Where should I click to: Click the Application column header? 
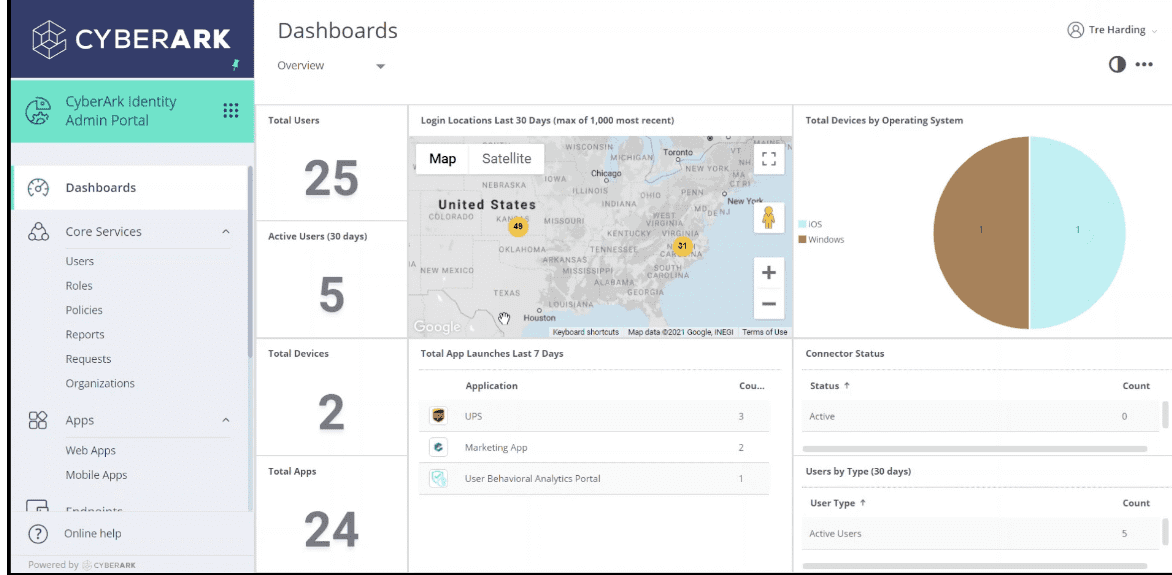491,386
